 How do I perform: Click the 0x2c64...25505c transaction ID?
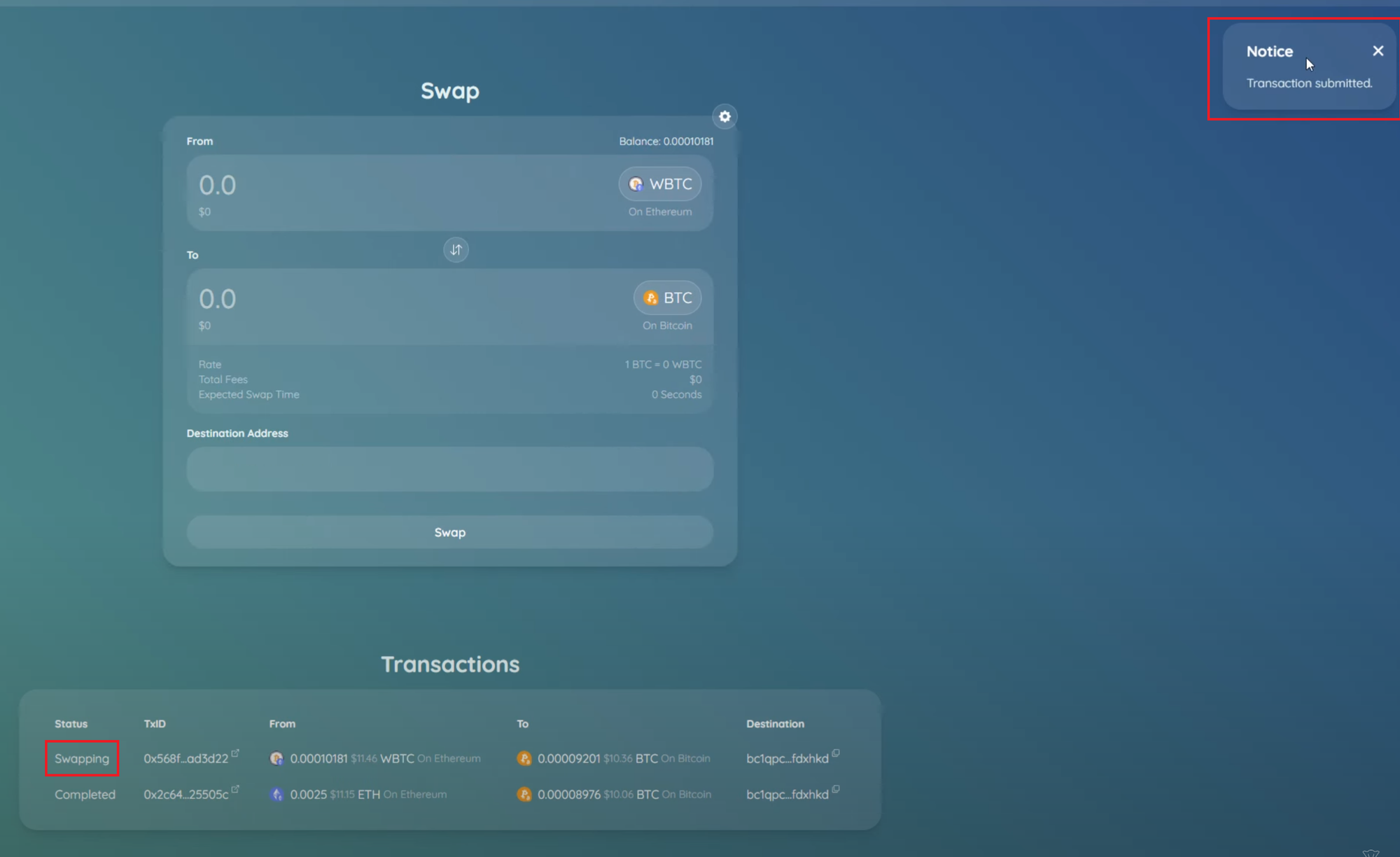point(185,795)
